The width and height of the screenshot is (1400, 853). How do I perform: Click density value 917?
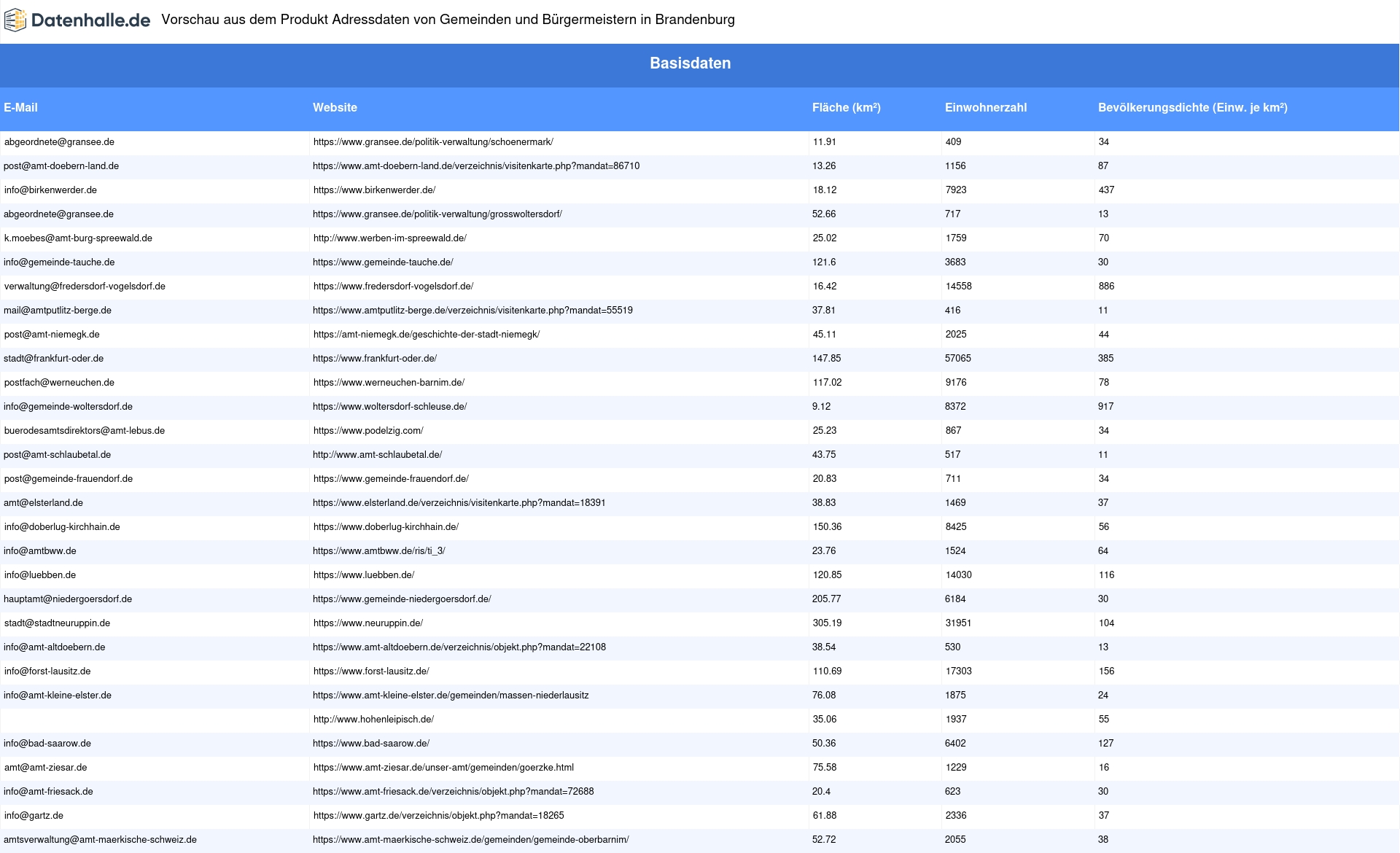pos(1105,407)
